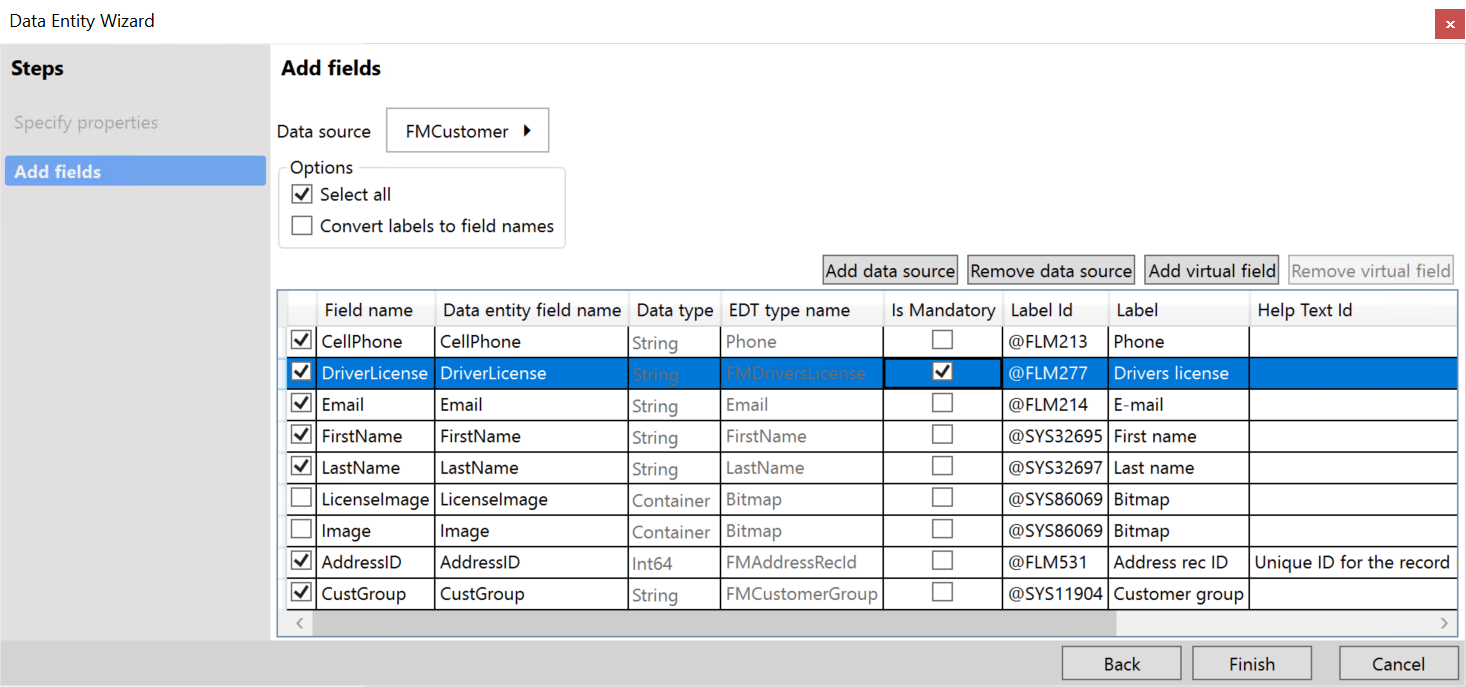Mark Email field as mandatory

942,404
